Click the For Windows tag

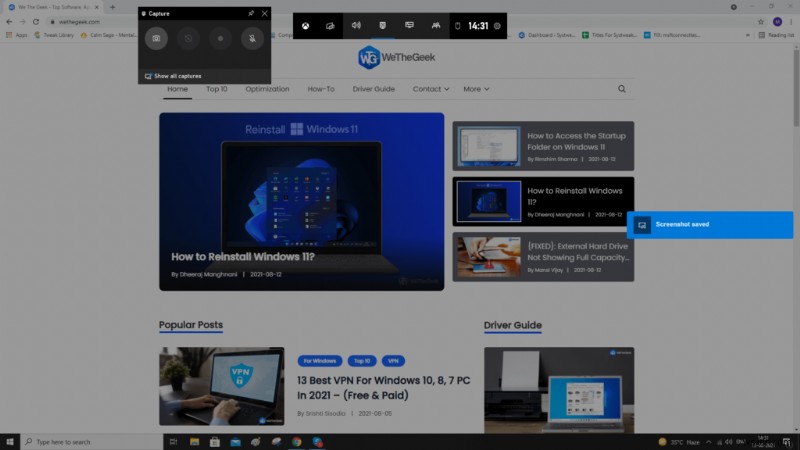point(320,361)
